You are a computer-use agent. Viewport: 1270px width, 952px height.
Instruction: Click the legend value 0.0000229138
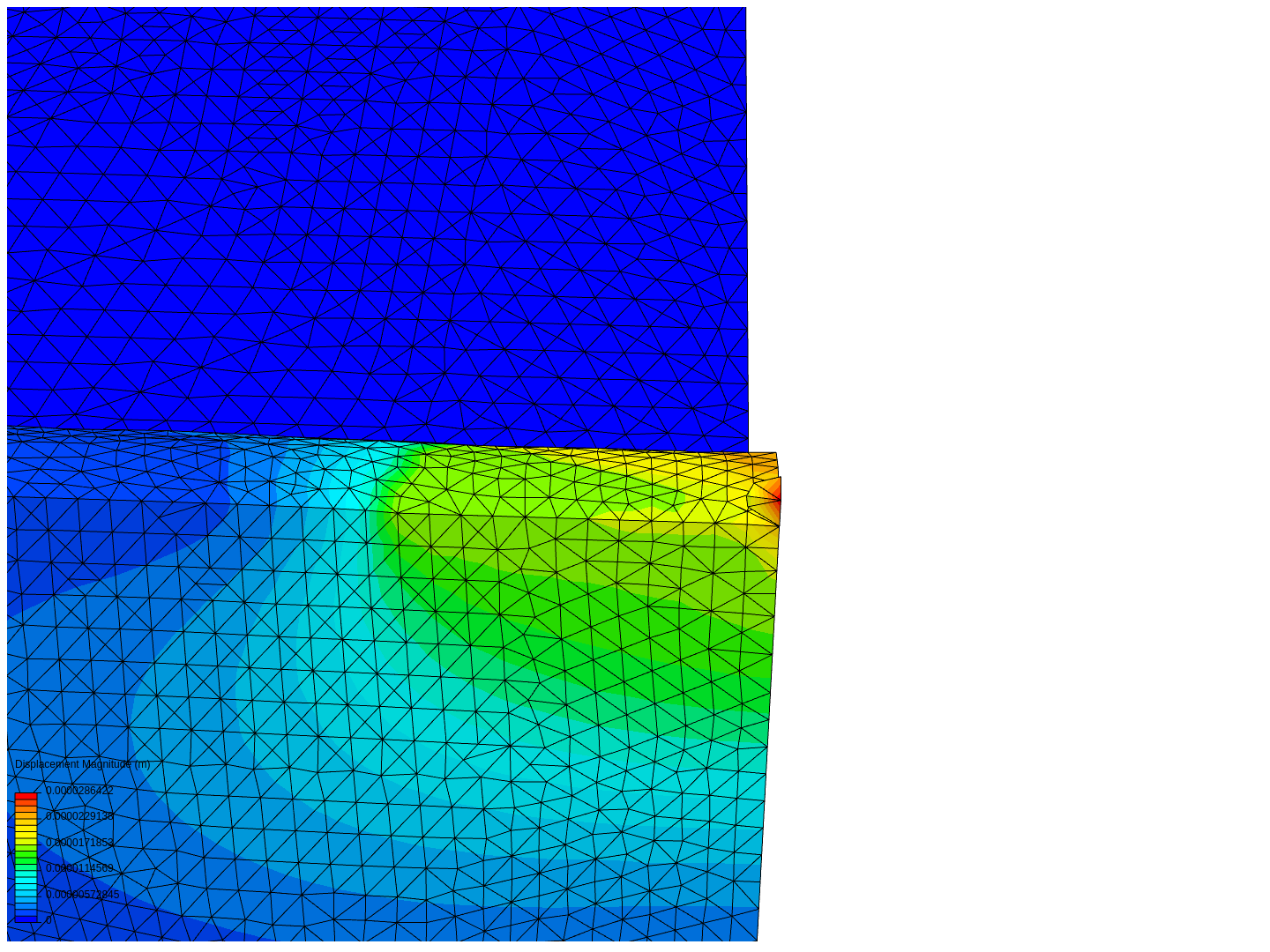(x=79, y=816)
